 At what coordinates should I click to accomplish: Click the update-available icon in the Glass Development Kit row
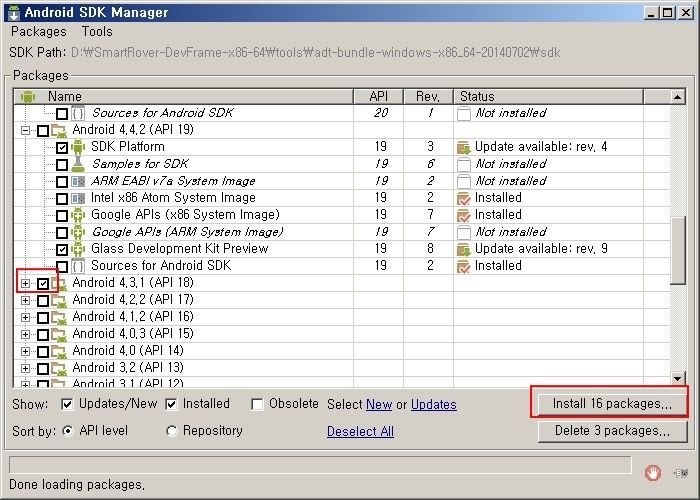pyautogui.click(x=464, y=249)
